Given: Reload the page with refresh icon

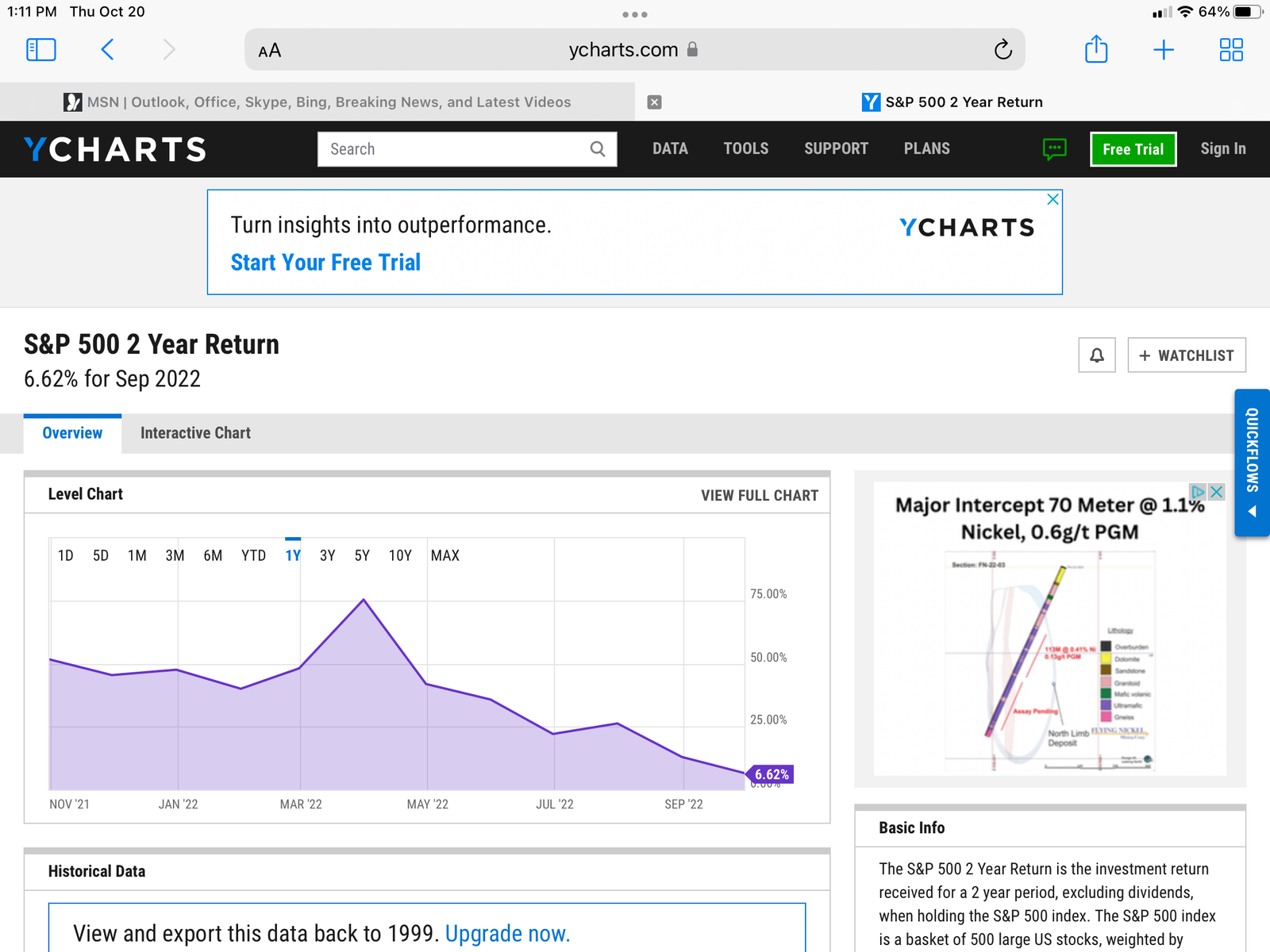Looking at the screenshot, I should [1003, 50].
